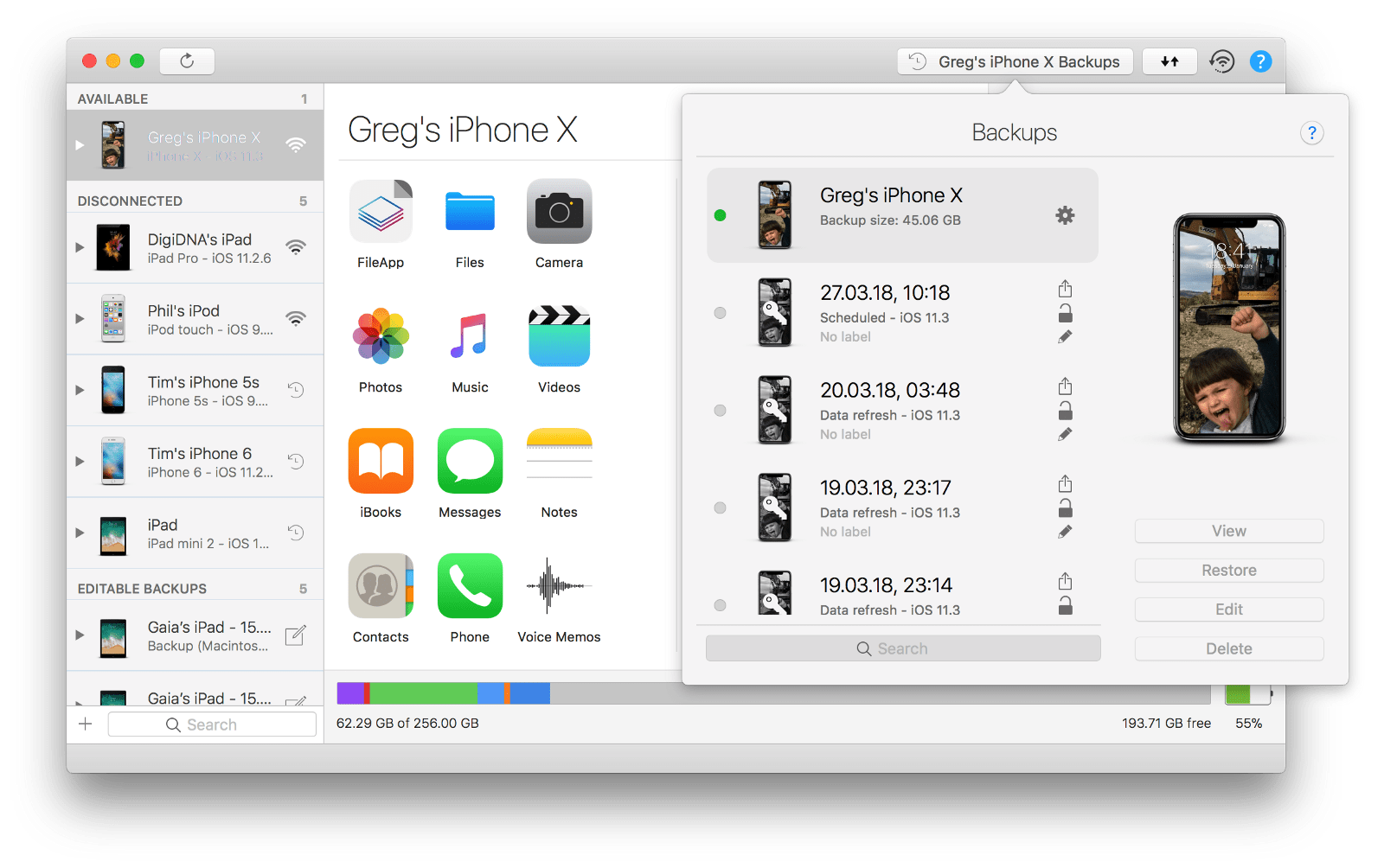Select Tim's iPhone 6 in sidebar
The height and width of the screenshot is (868, 1384).
(195, 462)
